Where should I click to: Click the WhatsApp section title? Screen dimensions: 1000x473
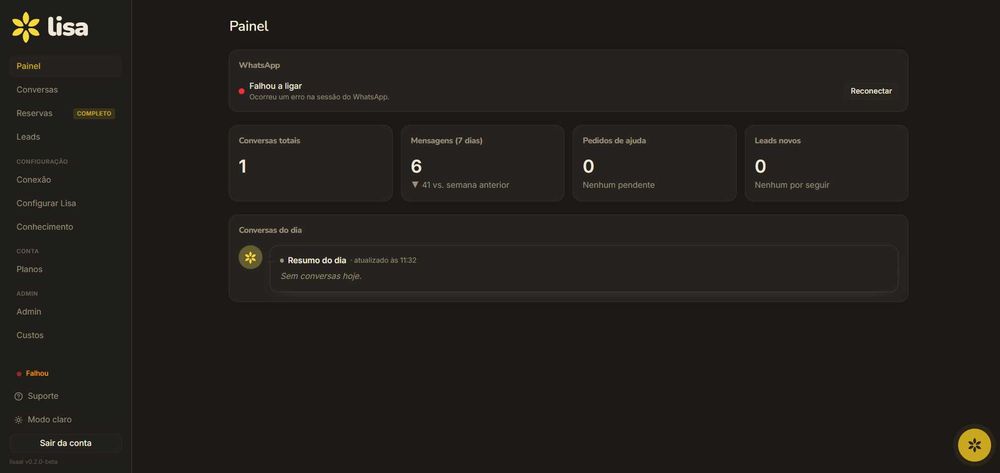(x=260, y=65)
